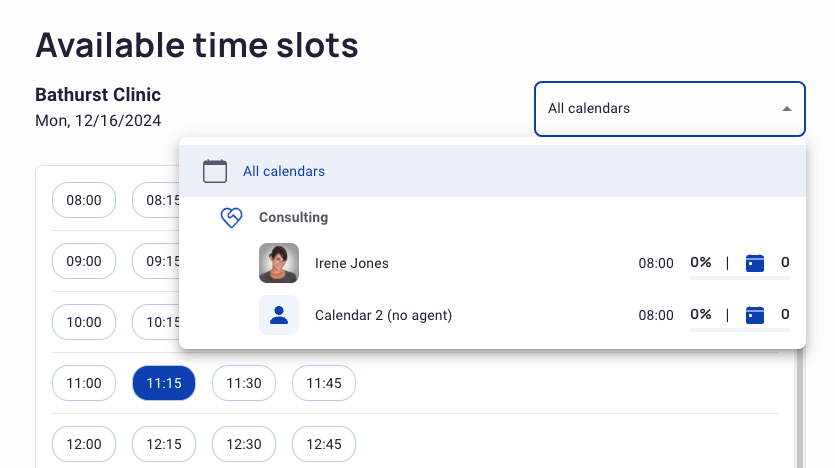Click Irene Jones' profile photo
The width and height of the screenshot is (835, 468).
coord(279,263)
